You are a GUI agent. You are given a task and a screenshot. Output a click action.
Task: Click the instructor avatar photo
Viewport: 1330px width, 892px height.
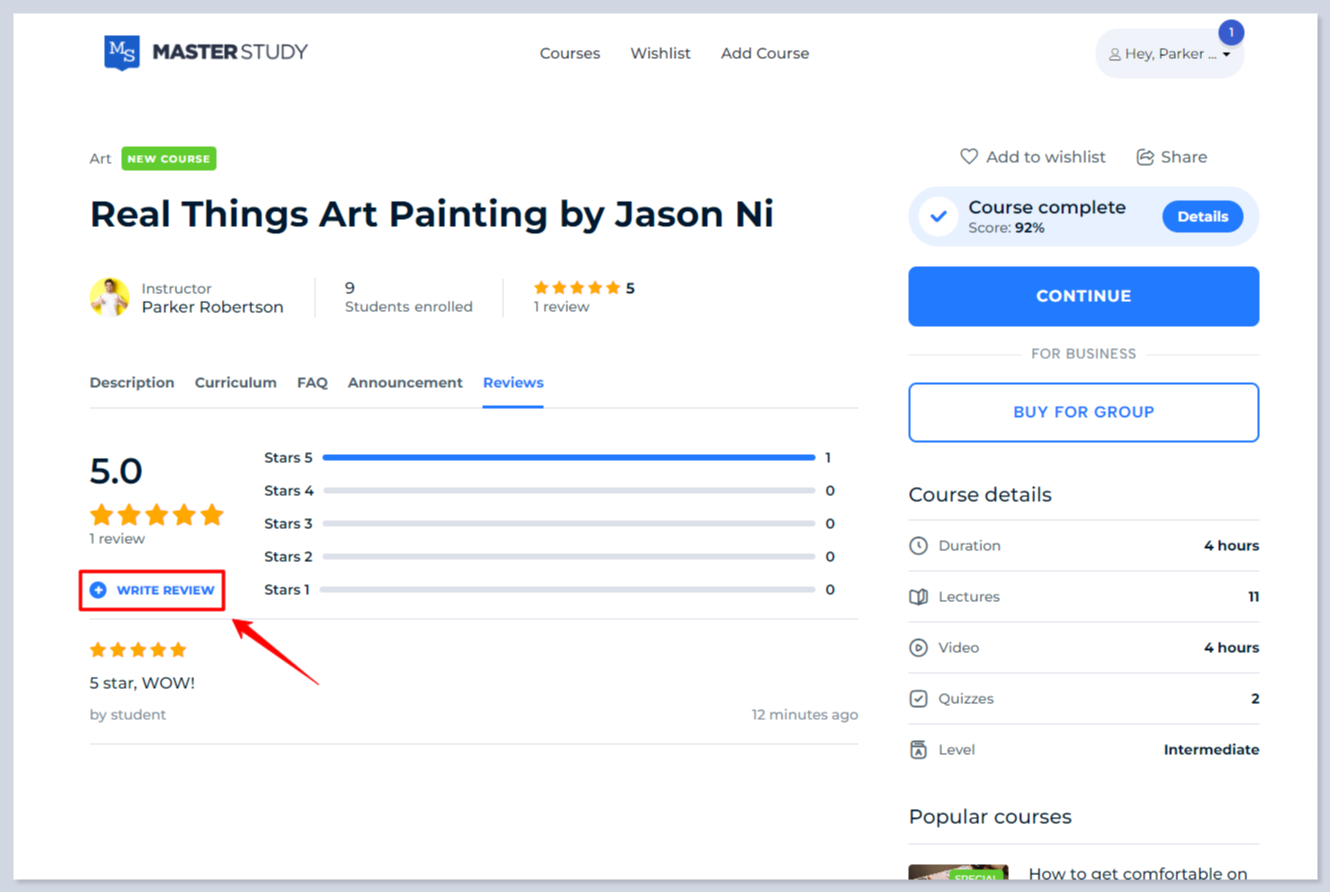pos(110,297)
